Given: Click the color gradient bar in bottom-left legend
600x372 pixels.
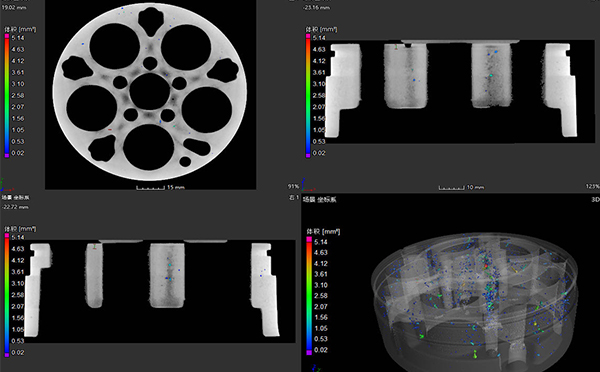Looking at the screenshot, I should (x=7, y=295).
